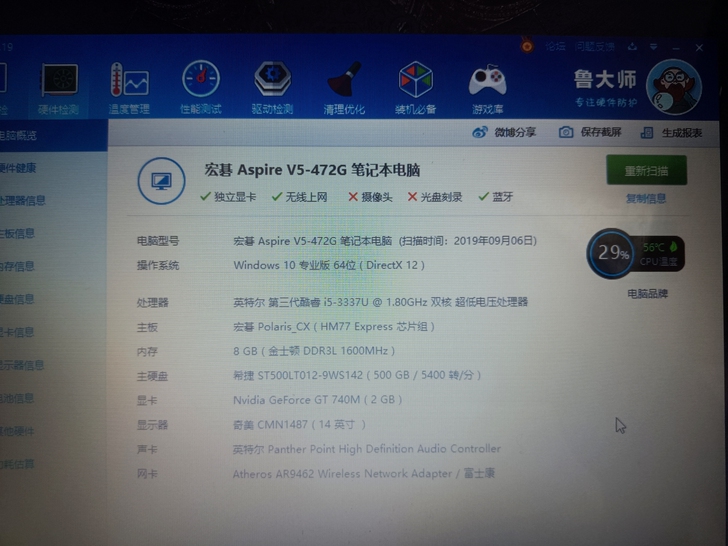Click the Nvidia GeForce GT 740M value

click(318, 400)
